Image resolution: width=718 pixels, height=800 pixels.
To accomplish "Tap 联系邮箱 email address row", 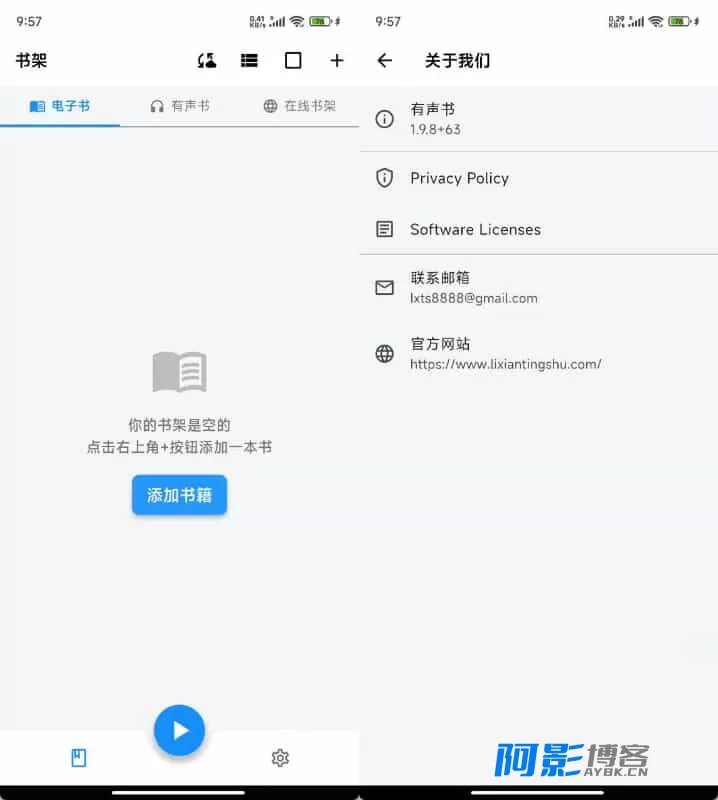I will tap(539, 288).
